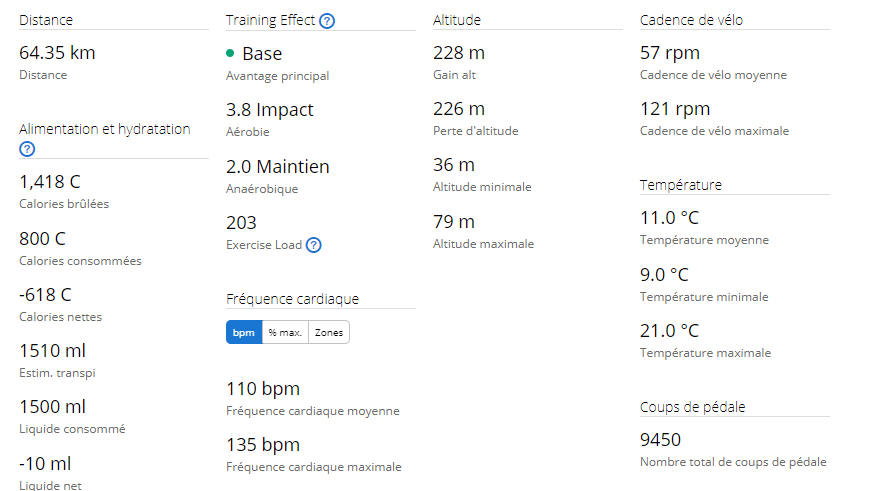Click the 800 C calories consommées value
The height and width of the screenshot is (491, 871).
pyautogui.click(x=42, y=239)
